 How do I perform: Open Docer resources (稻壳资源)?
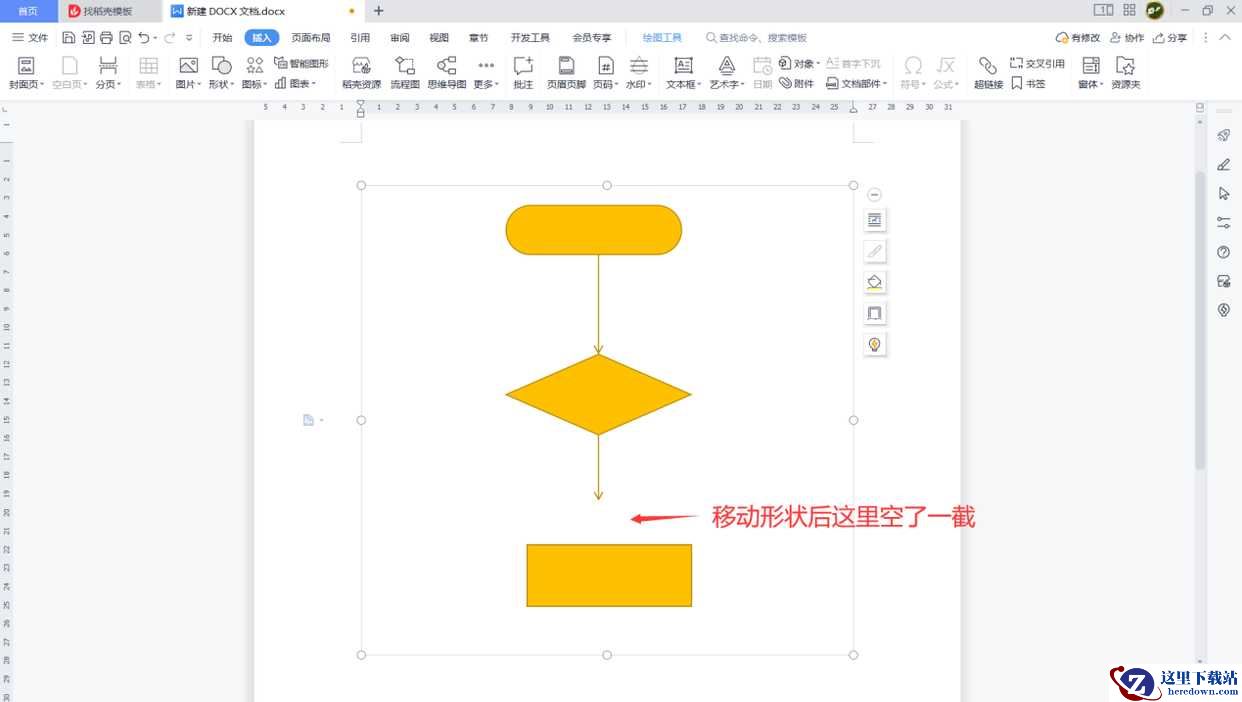pos(361,73)
